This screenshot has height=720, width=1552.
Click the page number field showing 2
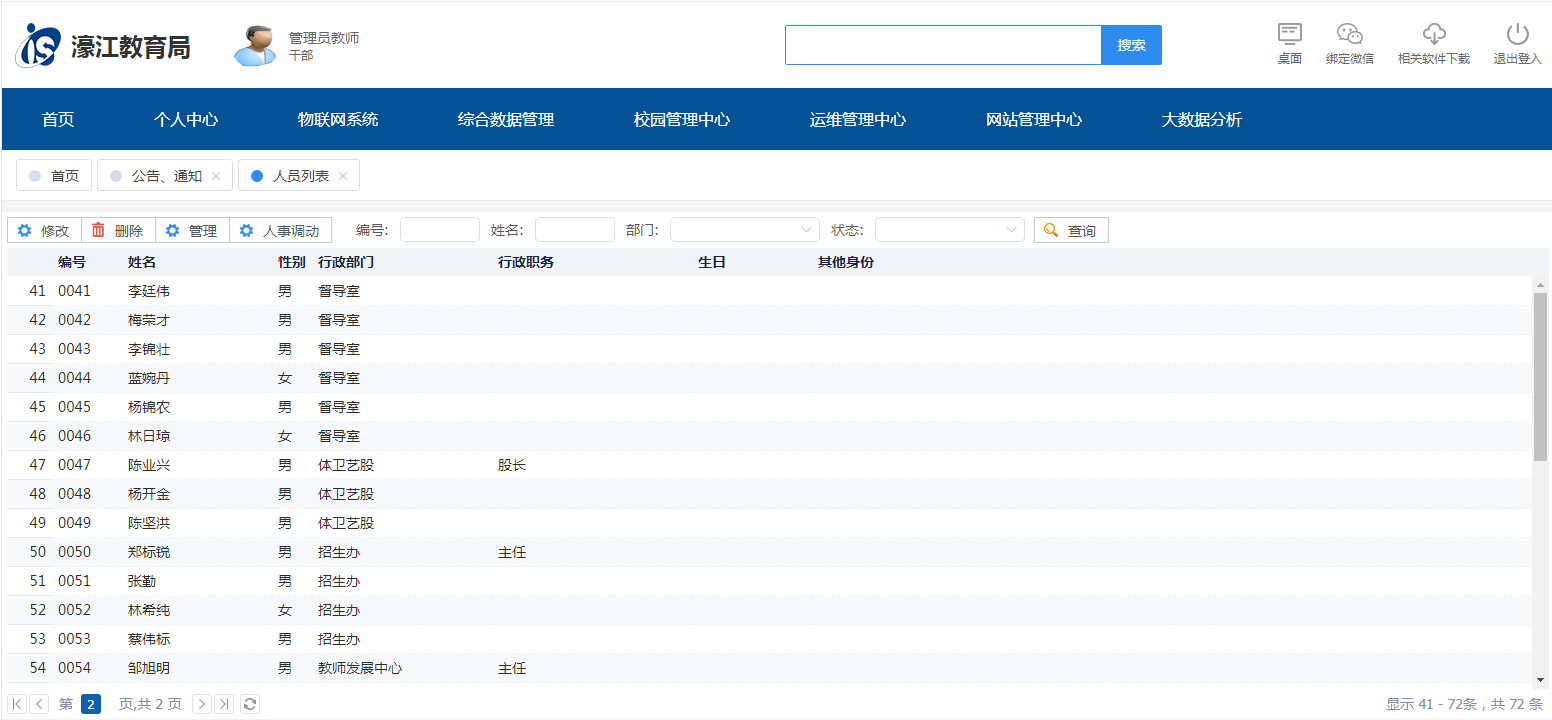coord(91,704)
